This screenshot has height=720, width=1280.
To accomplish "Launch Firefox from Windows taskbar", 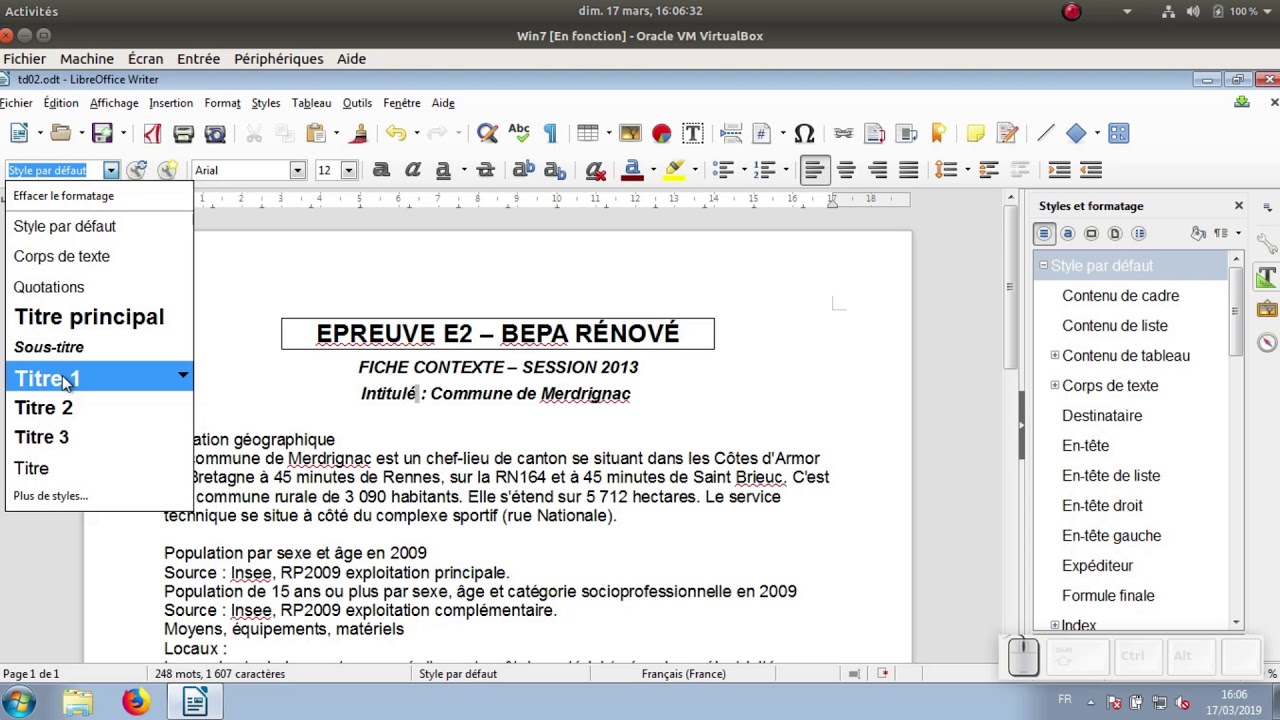I will tap(136, 702).
